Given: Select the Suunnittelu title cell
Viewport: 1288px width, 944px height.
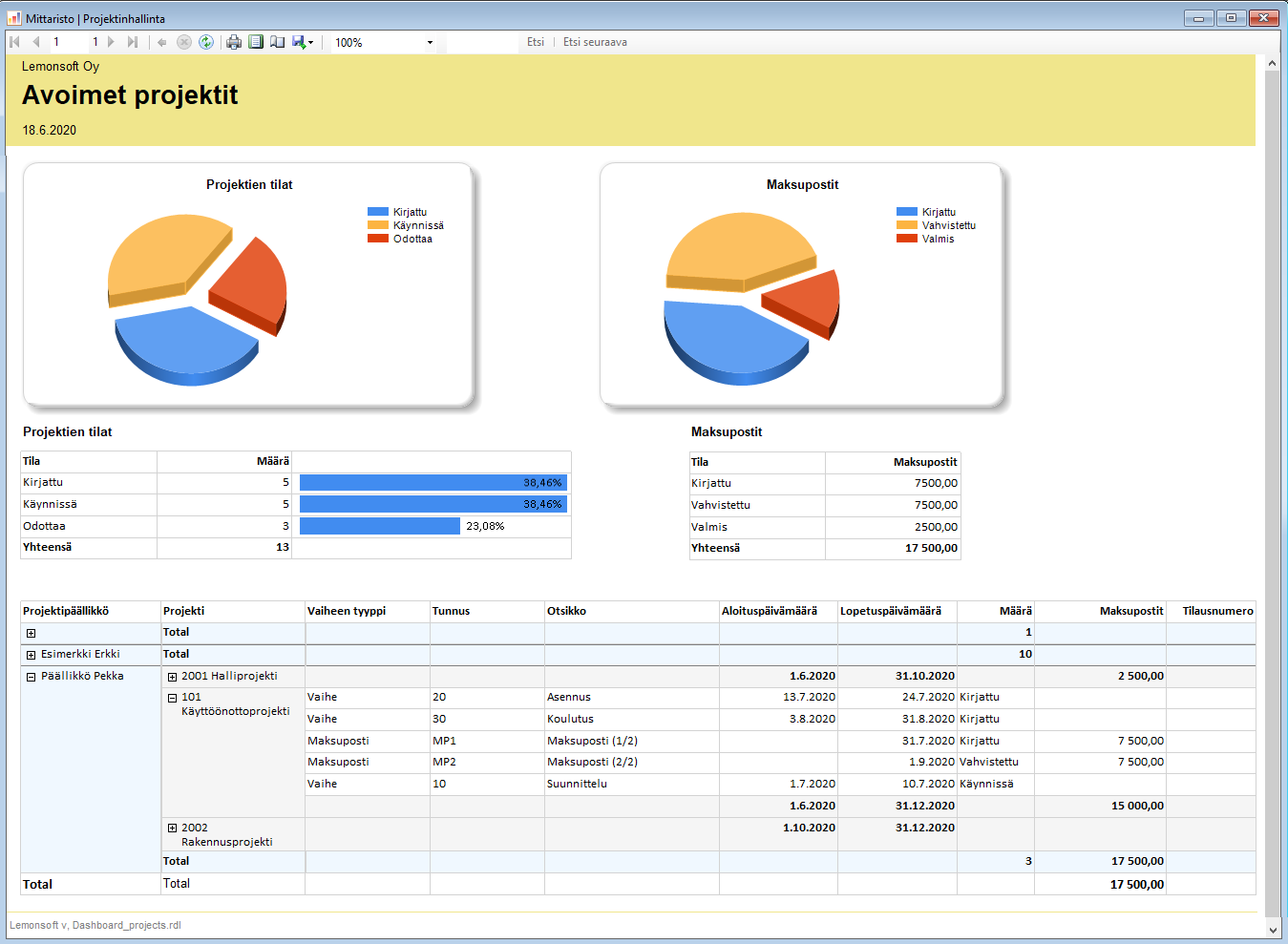Looking at the screenshot, I should [x=631, y=785].
